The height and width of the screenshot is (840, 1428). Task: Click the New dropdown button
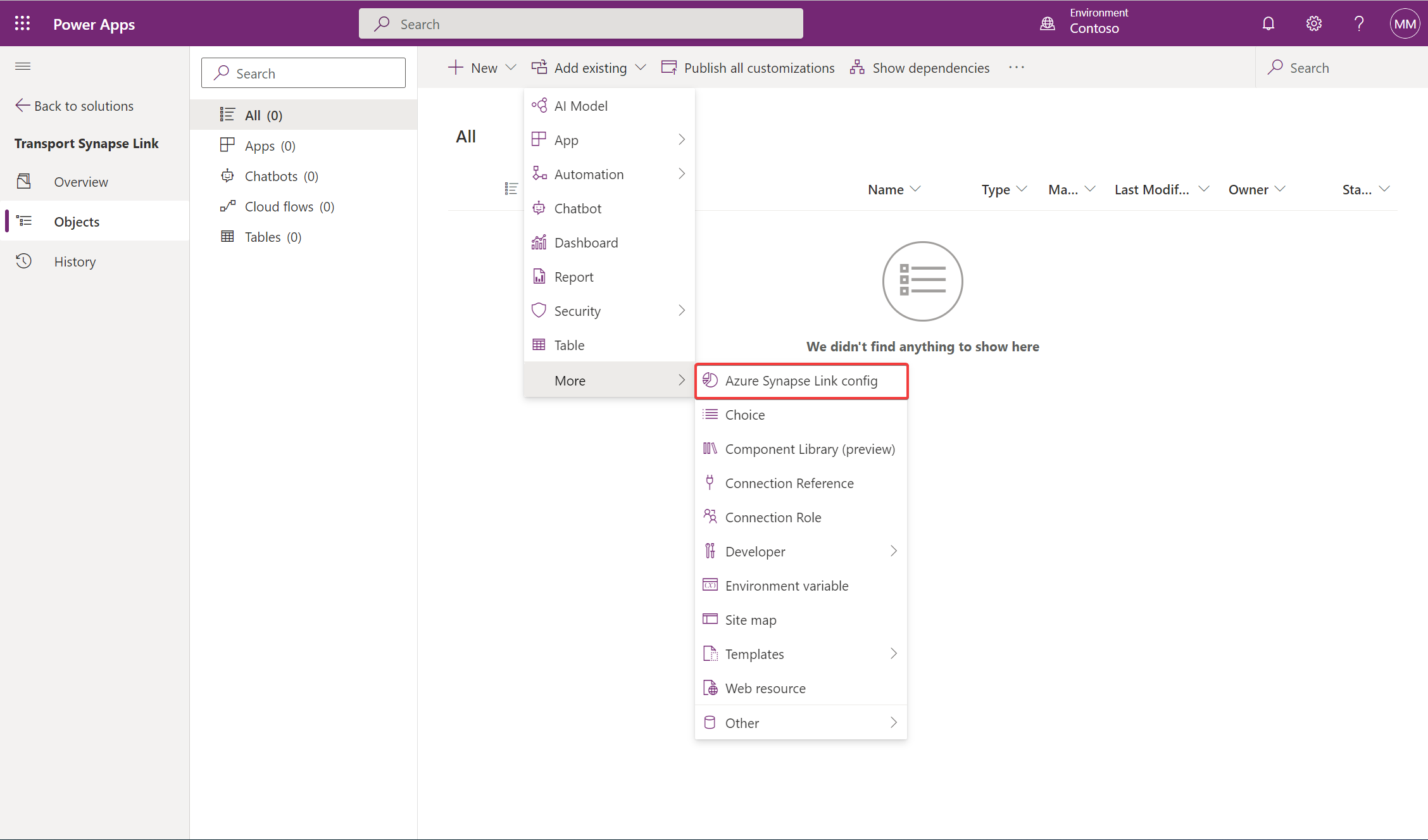click(x=483, y=67)
